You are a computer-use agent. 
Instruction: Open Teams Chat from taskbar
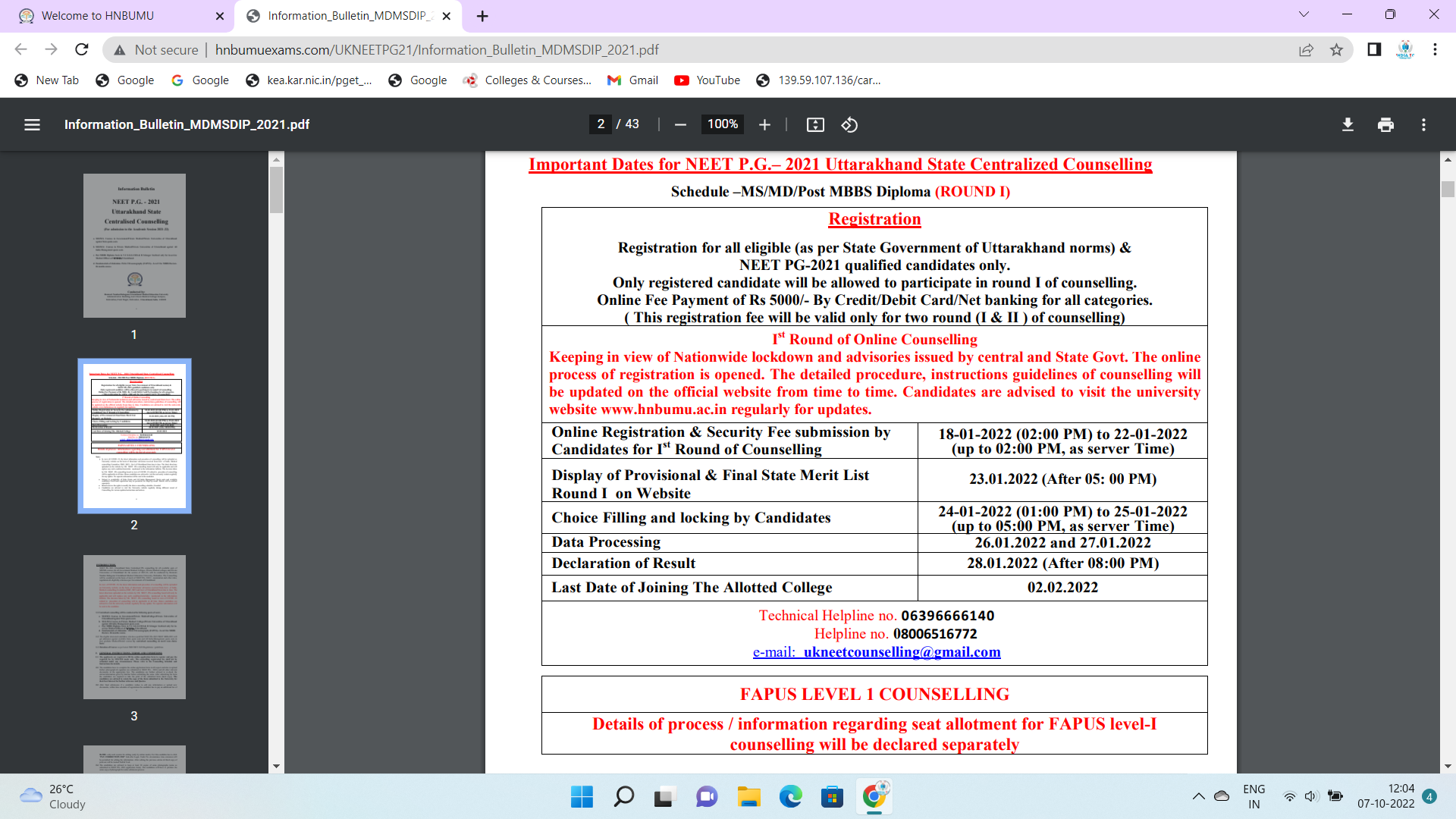[707, 796]
